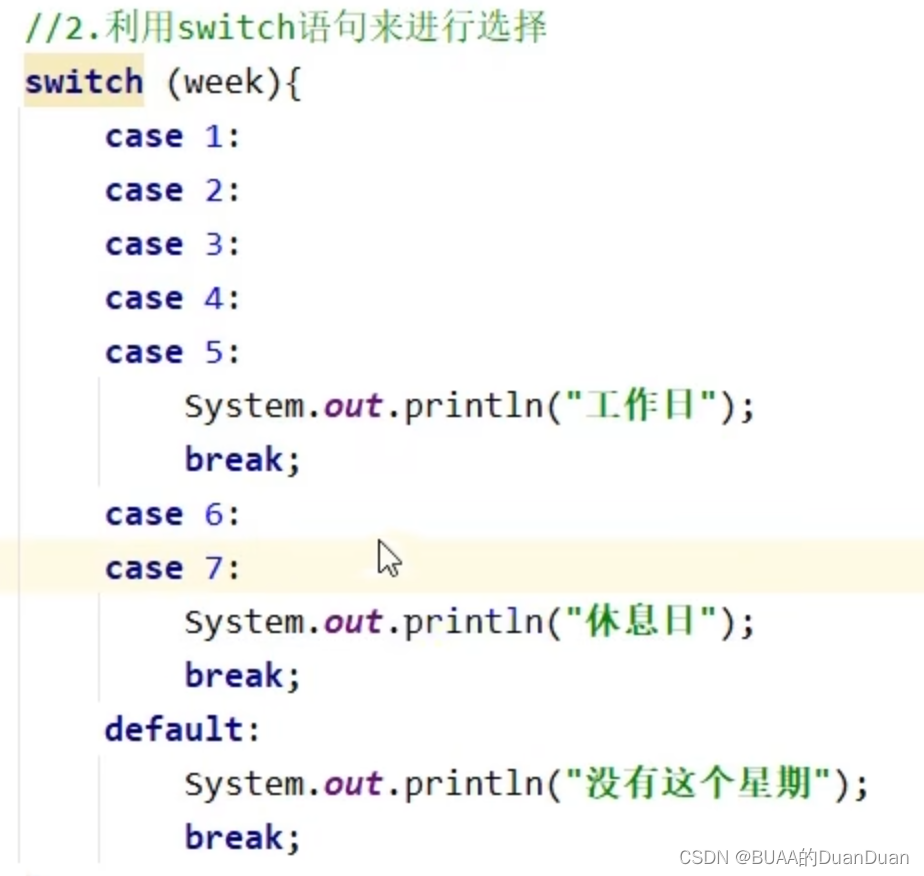Click the comment about switch 语句选择
Image resolution: width=924 pixels, height=876 pixels.
pos(285,28)
